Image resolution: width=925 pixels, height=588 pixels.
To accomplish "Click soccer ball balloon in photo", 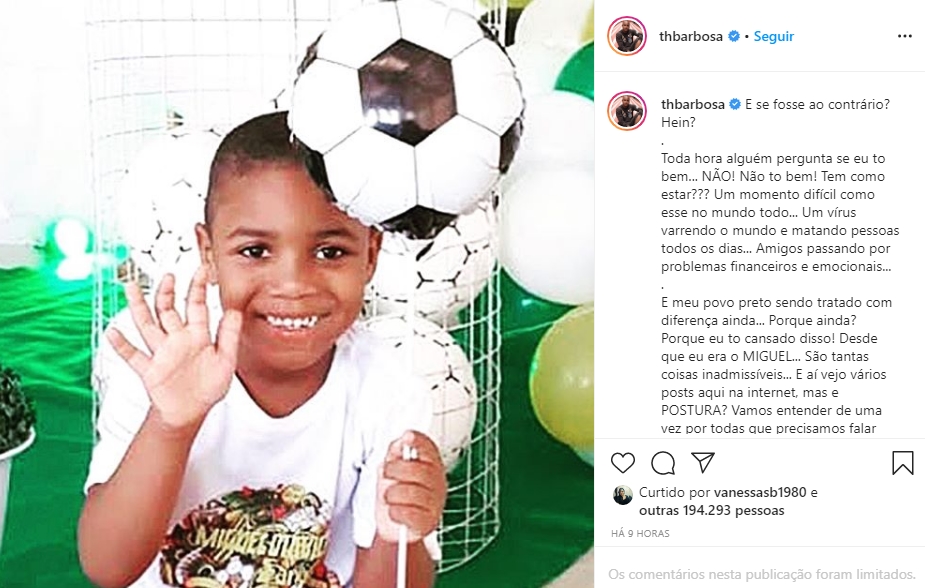I will pos(407,109).
